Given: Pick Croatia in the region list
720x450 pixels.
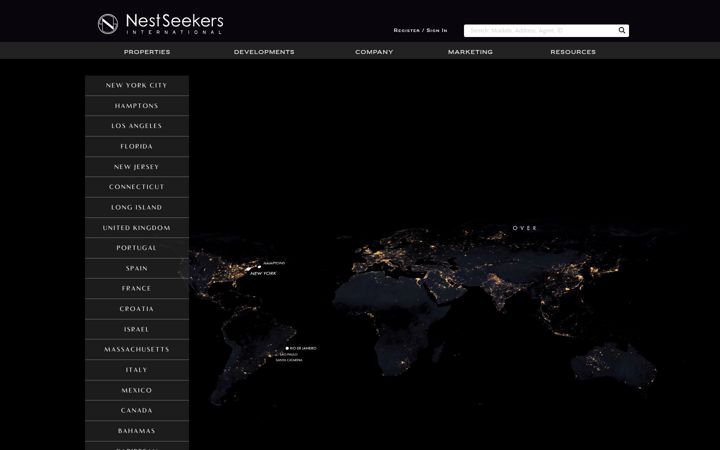Looking at the screenshot, I should tap(137, 309).
